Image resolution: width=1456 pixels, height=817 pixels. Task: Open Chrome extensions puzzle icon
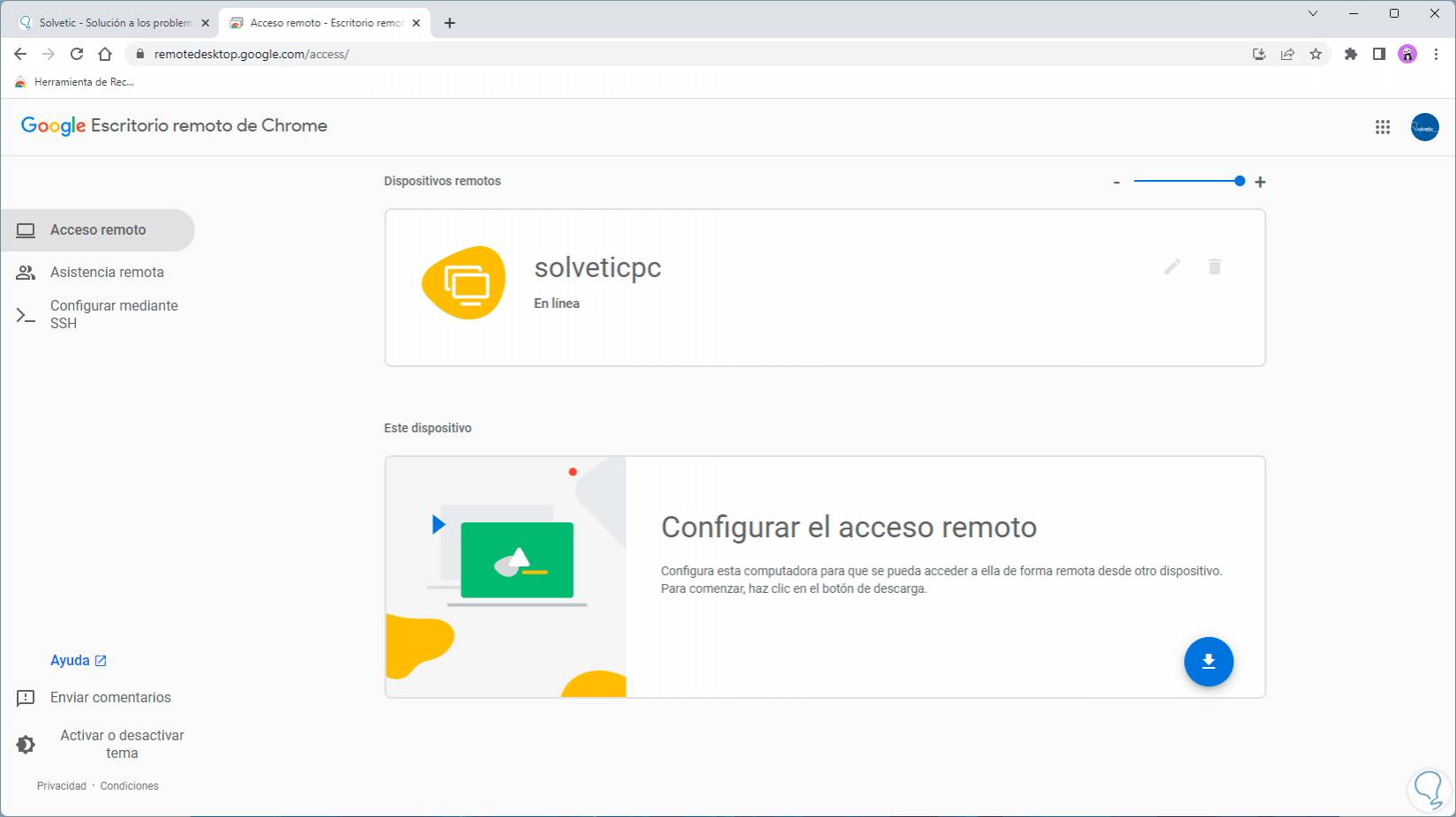[x=1350, y=54]
